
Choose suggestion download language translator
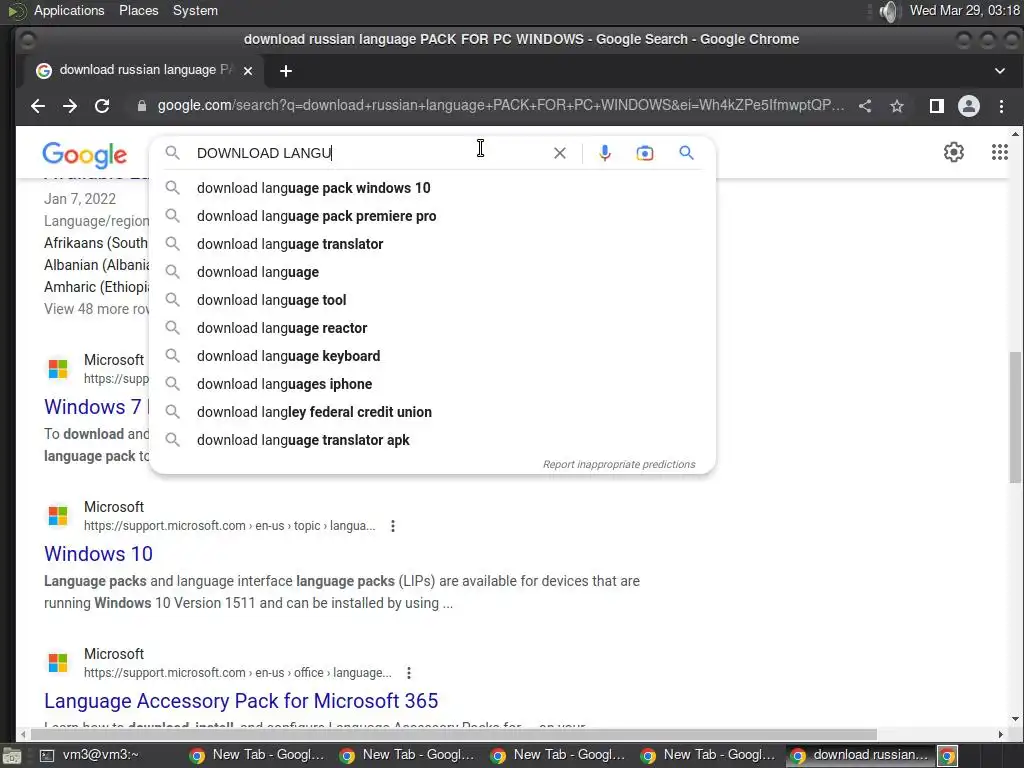[x=432, y=244]
